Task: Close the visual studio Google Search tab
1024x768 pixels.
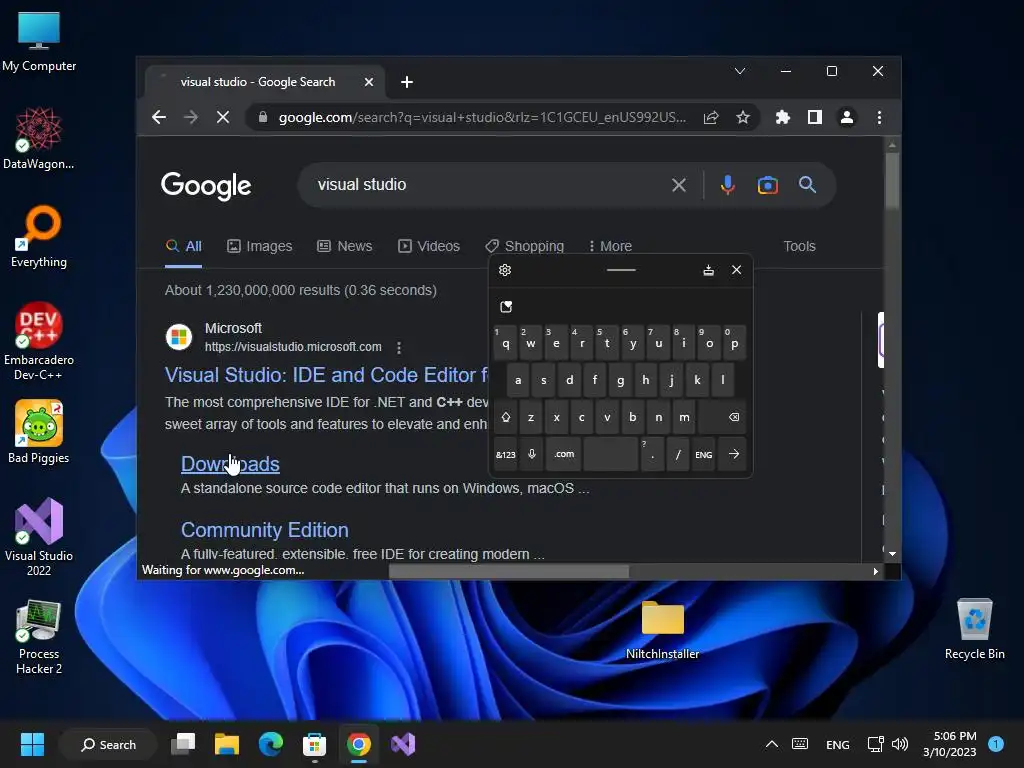Action: pyautogui.click(x=368, y=82)
